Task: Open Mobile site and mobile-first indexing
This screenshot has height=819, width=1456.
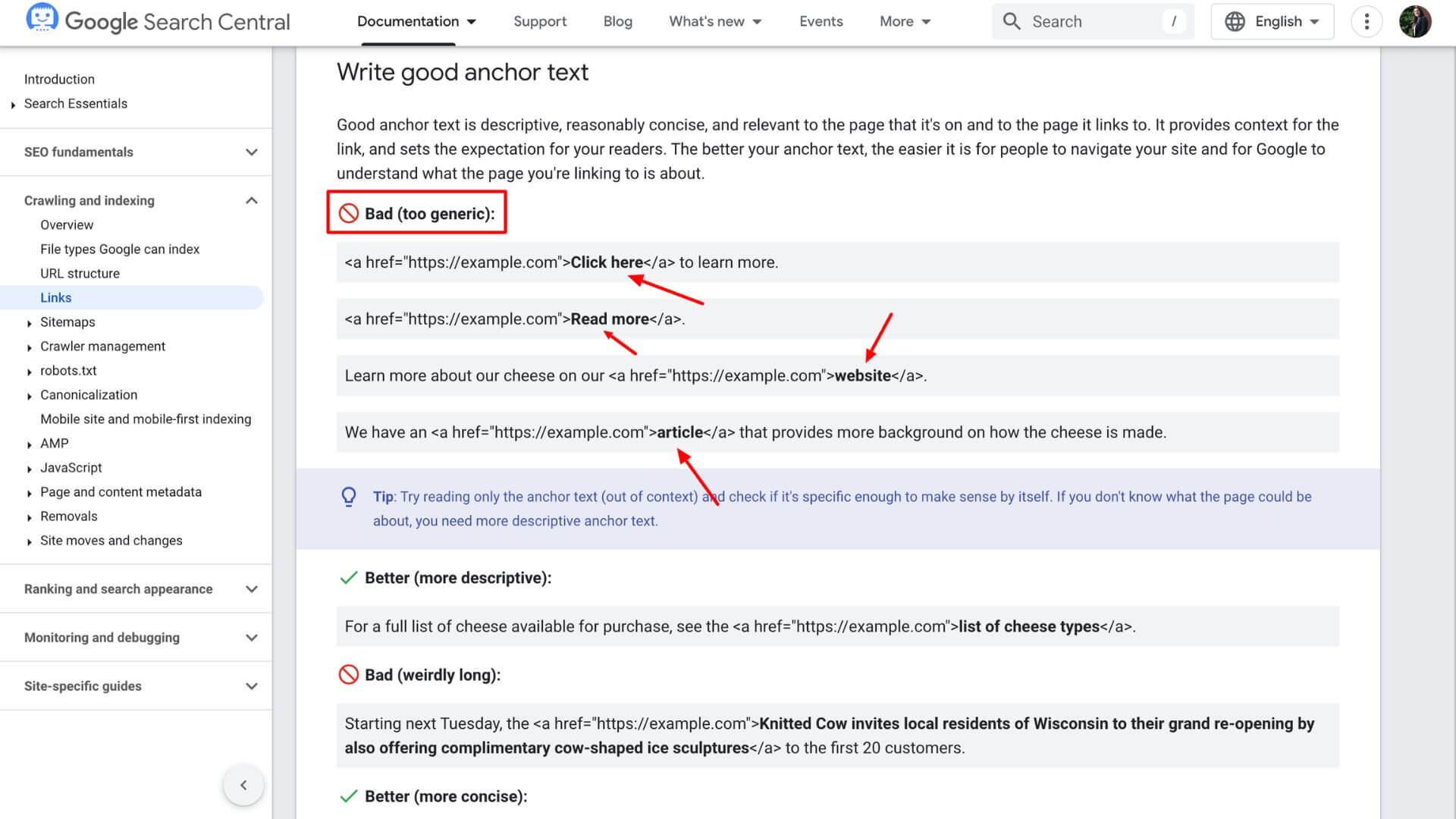Action: pos(146,419)
